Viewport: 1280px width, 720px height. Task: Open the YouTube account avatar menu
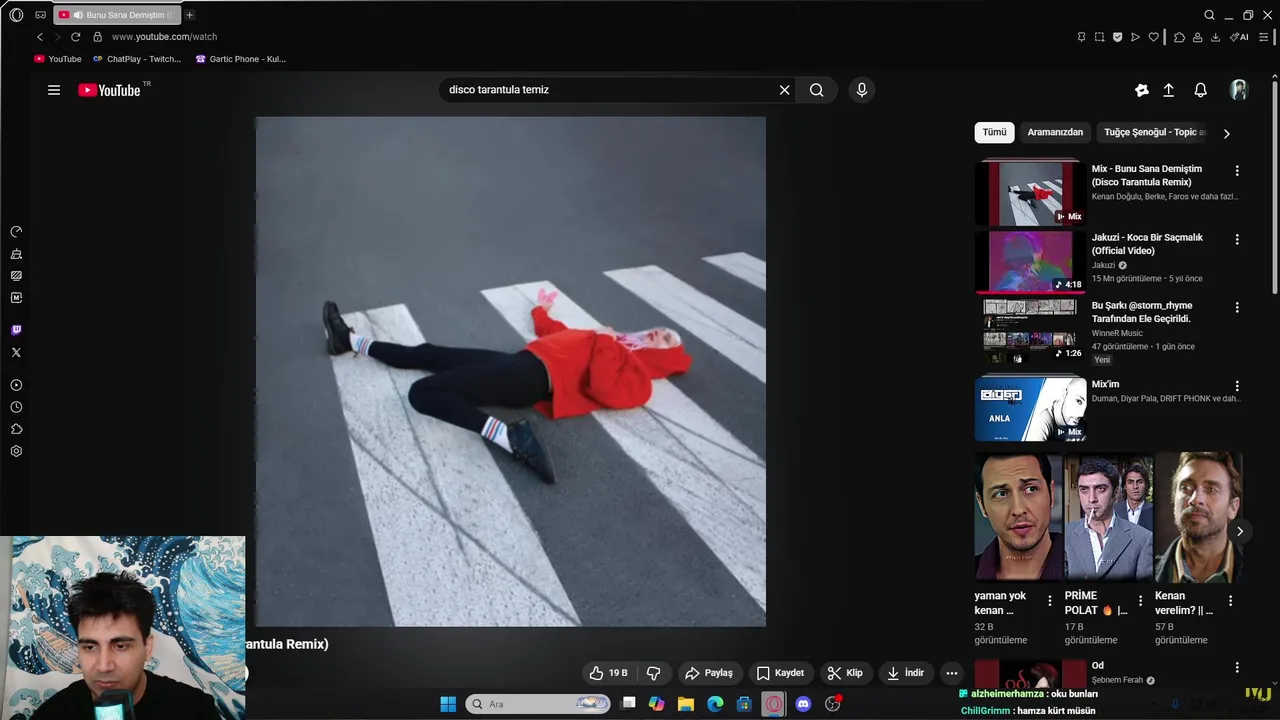pos(1239,90)
